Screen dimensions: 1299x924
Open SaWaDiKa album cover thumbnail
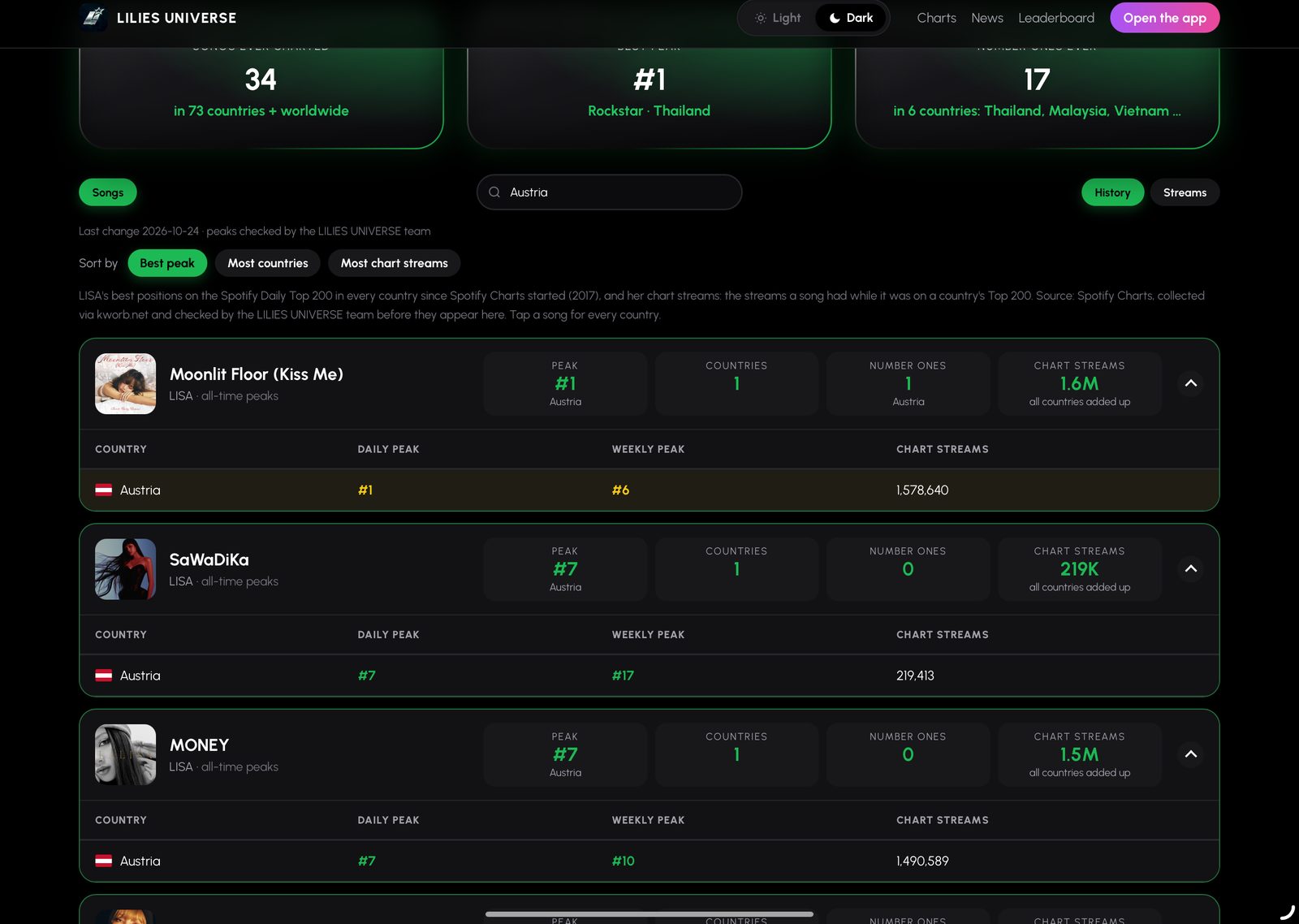pos(125,569)
